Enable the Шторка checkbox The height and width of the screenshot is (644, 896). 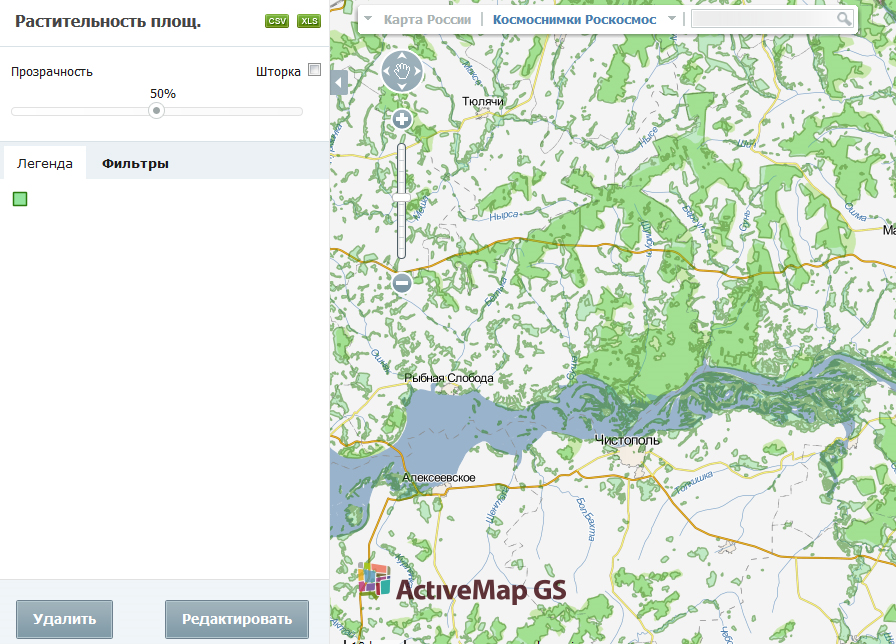pos(315,70)
